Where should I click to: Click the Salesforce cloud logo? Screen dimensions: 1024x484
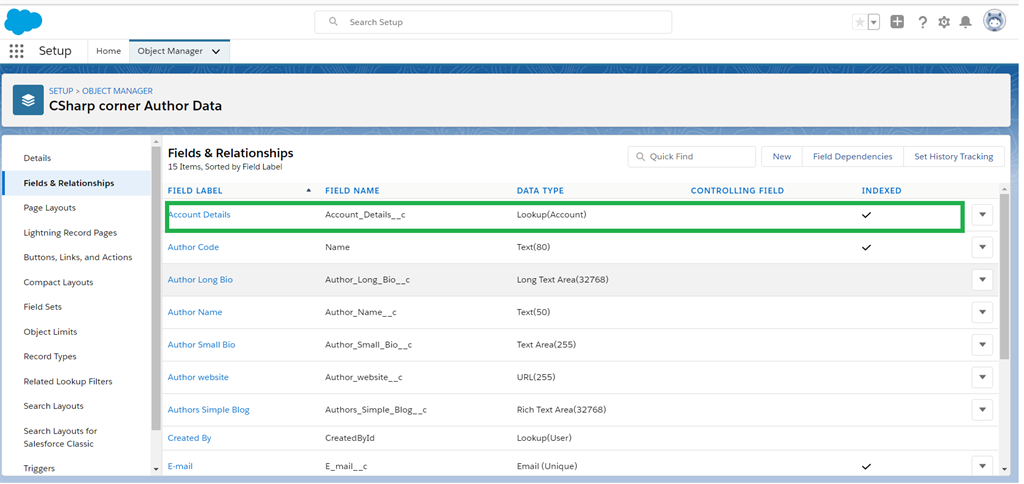coord(24,22)
